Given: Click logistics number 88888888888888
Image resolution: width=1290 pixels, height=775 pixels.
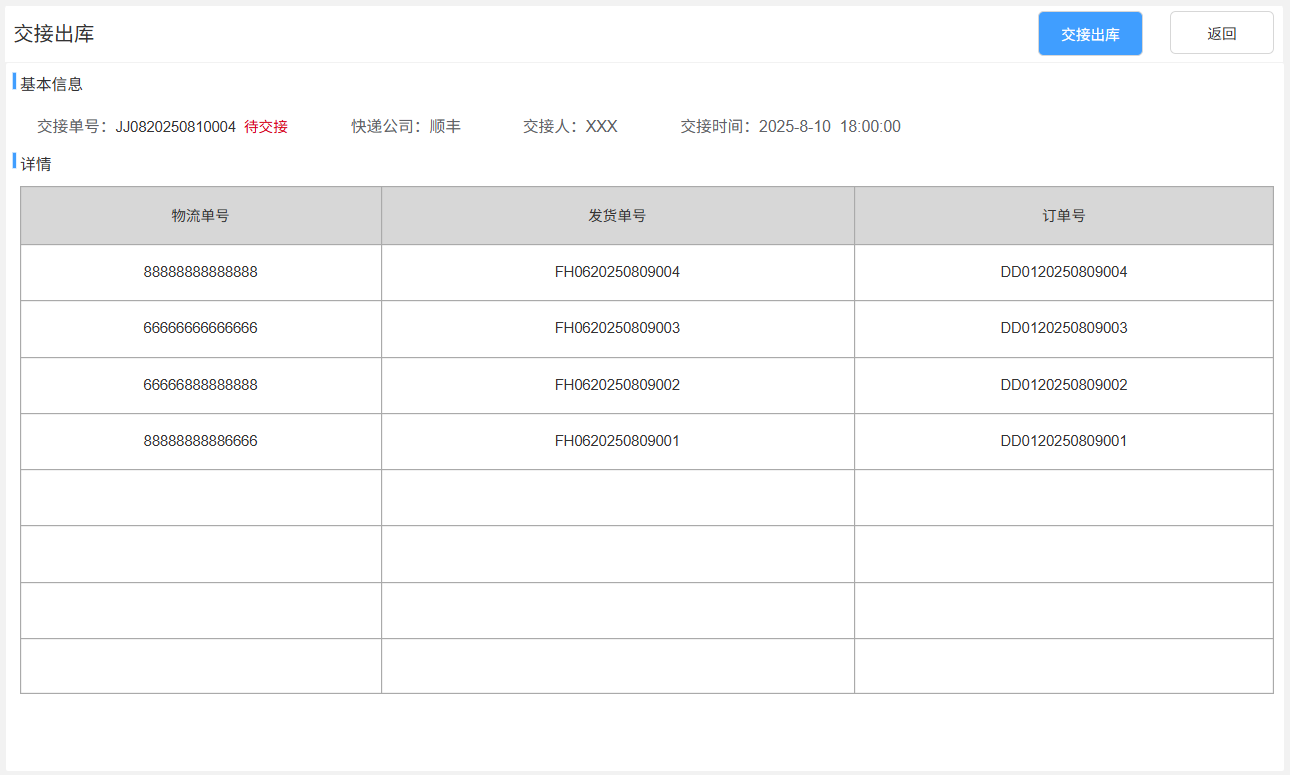Looking at the screenshot, I should point(200,272).
